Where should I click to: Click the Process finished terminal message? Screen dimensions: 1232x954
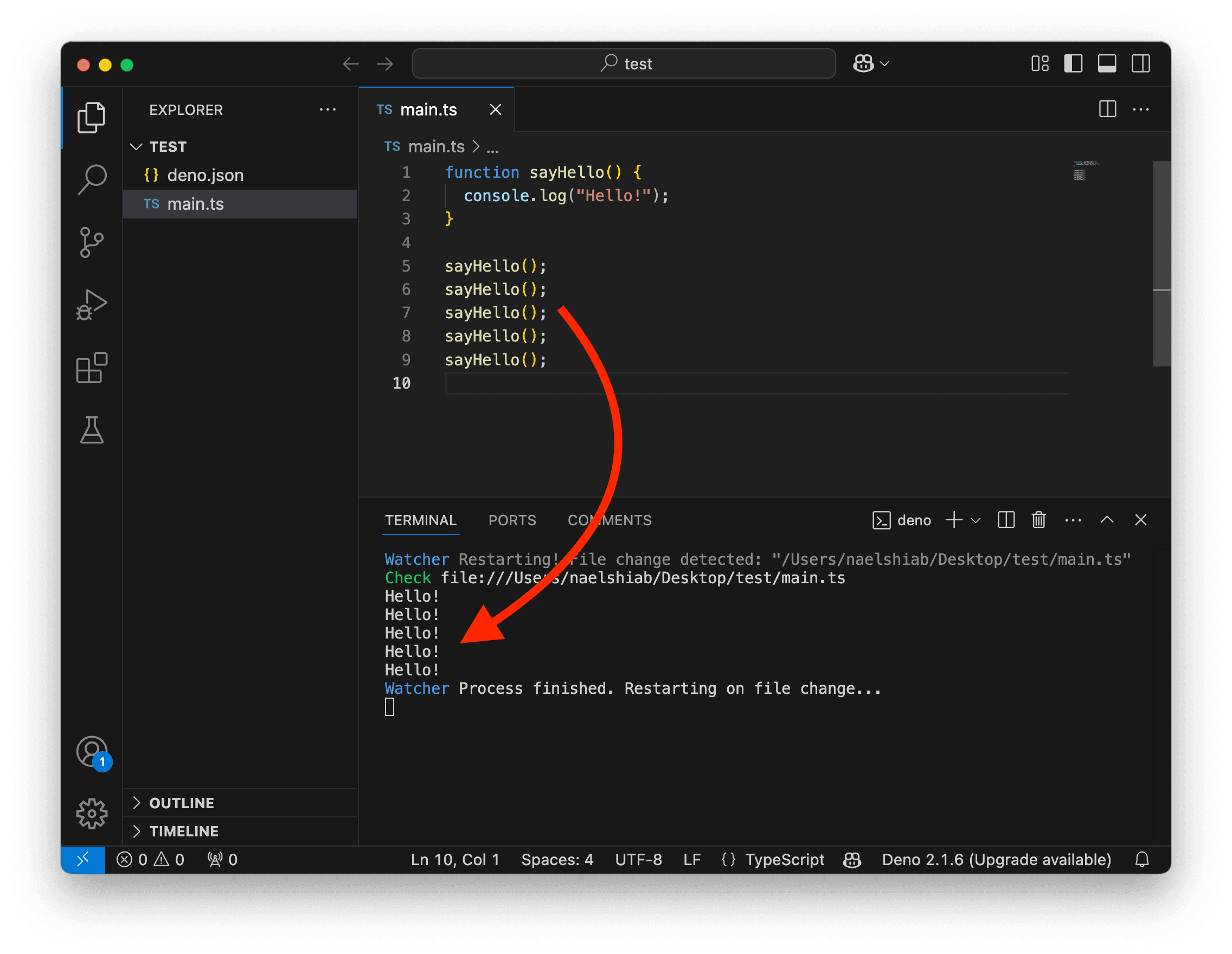pyautogui.click(x=670, y=688)
